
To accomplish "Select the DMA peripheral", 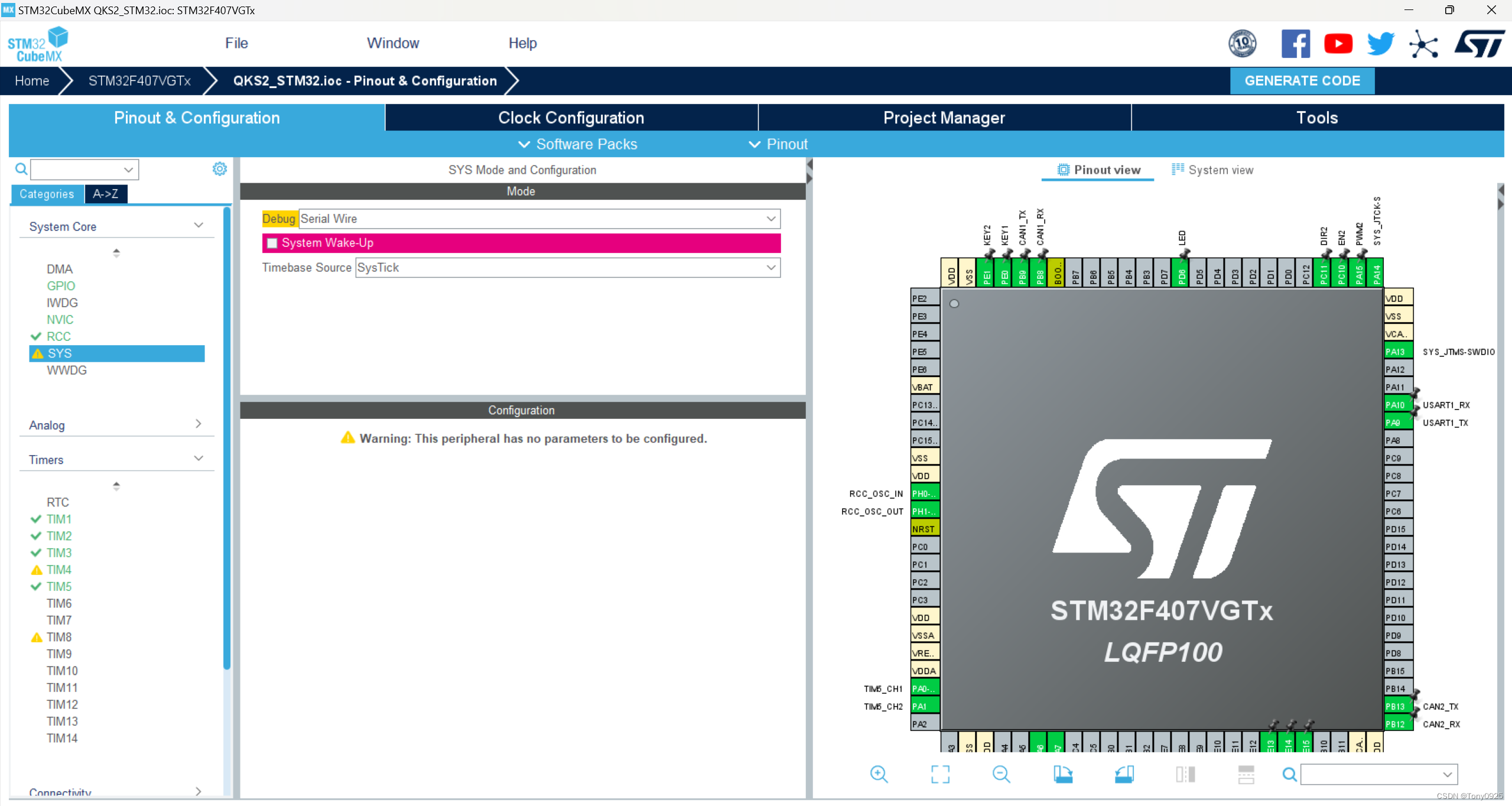I will point(60,269).
